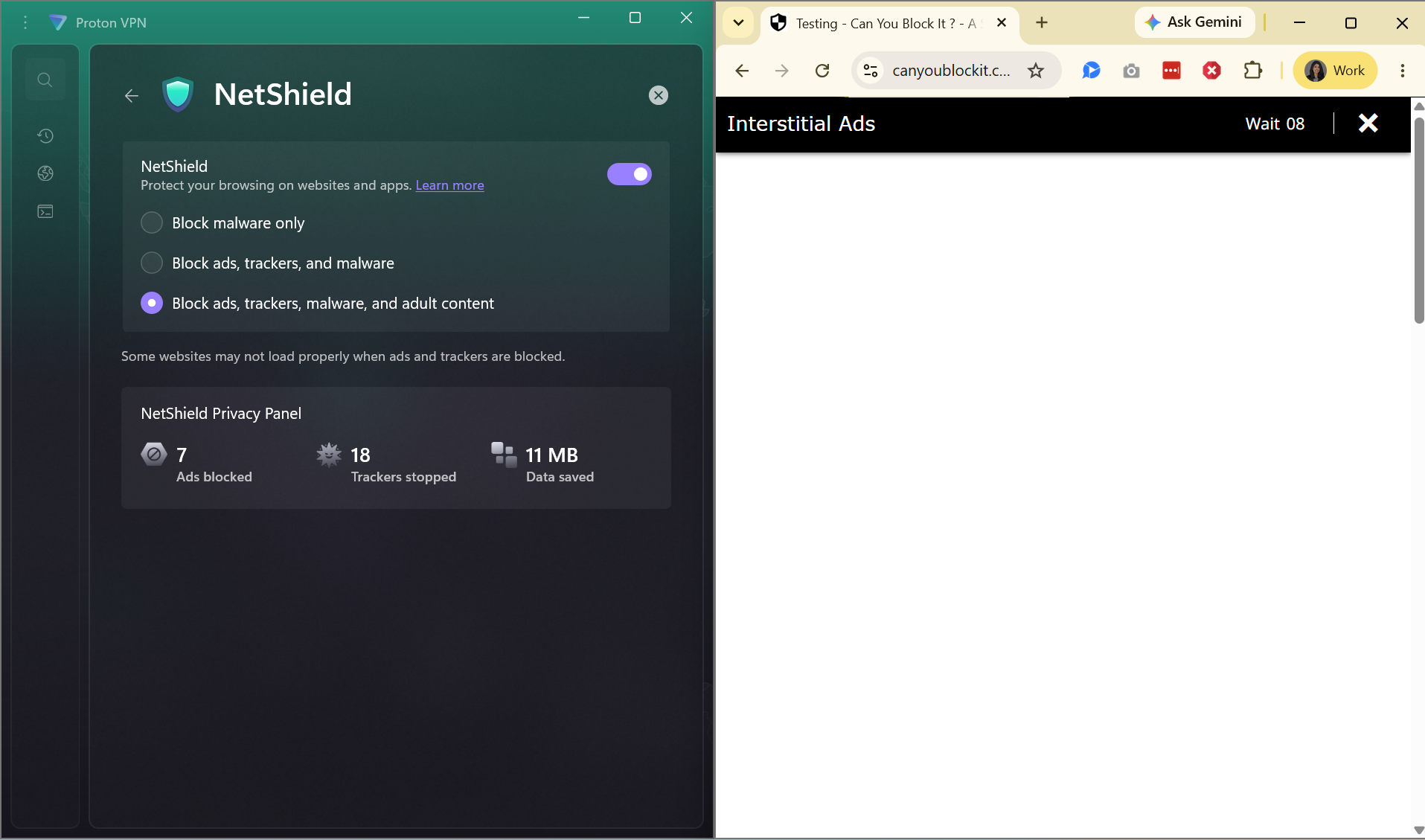Click the Proton VPN logo icon
Screen dimensions: 1425x840
click(58, 23)
